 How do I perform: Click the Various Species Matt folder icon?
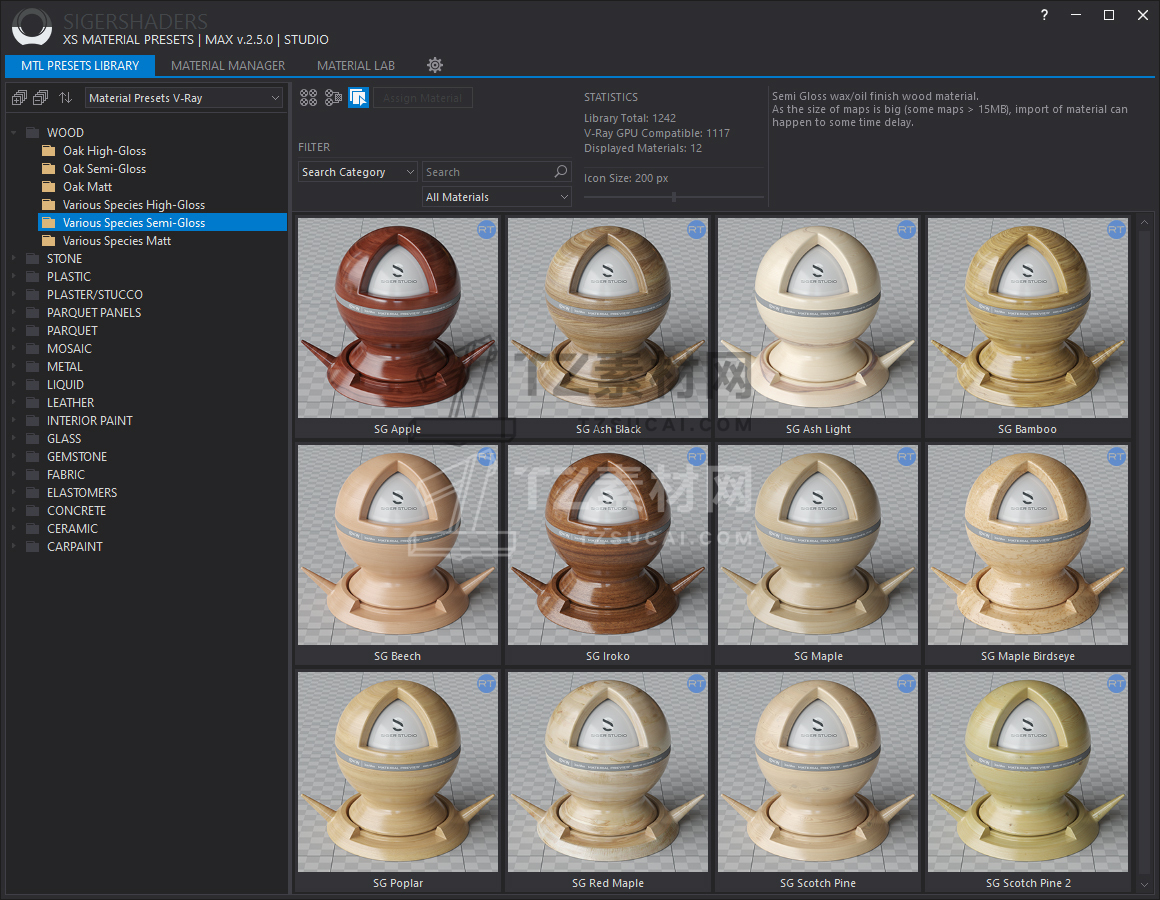click(x=49, y=240)
